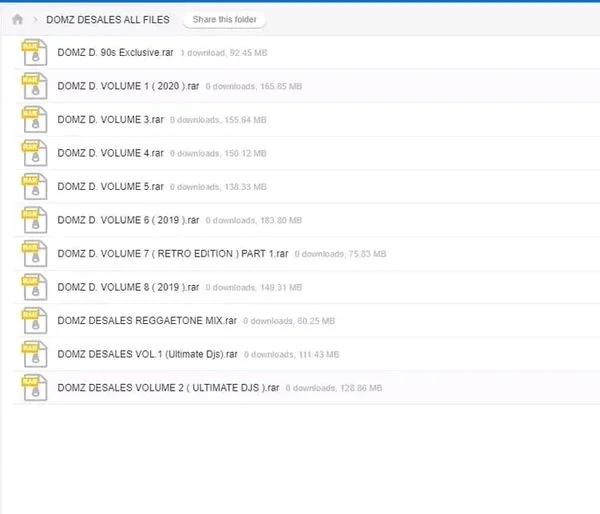The width and height of the screenshot is (600, 514).
Task: Click RAR icon for VOLUME 6 ( 2019 )
Action: (34, 220)
